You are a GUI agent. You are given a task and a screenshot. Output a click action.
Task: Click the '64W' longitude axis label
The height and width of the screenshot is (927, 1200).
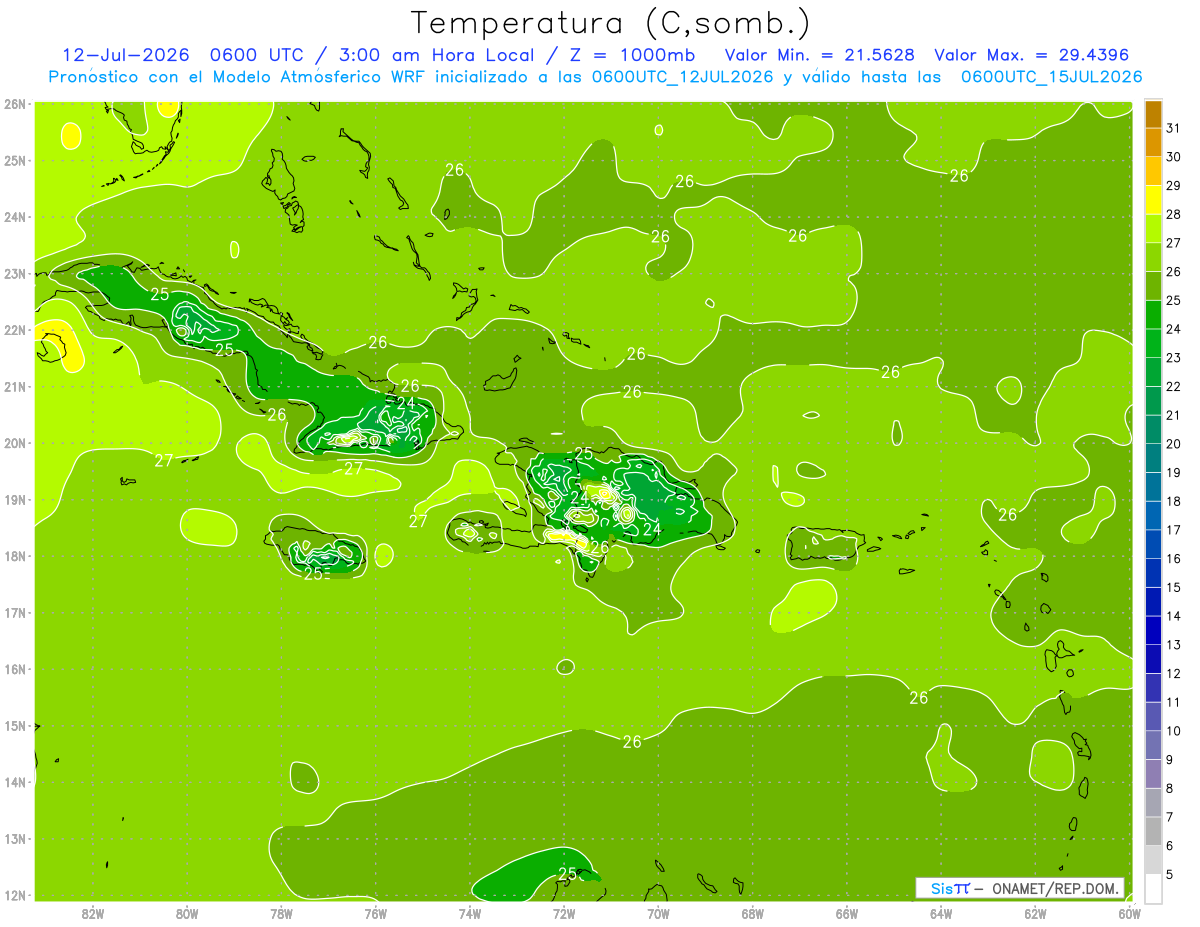[941, 913]
